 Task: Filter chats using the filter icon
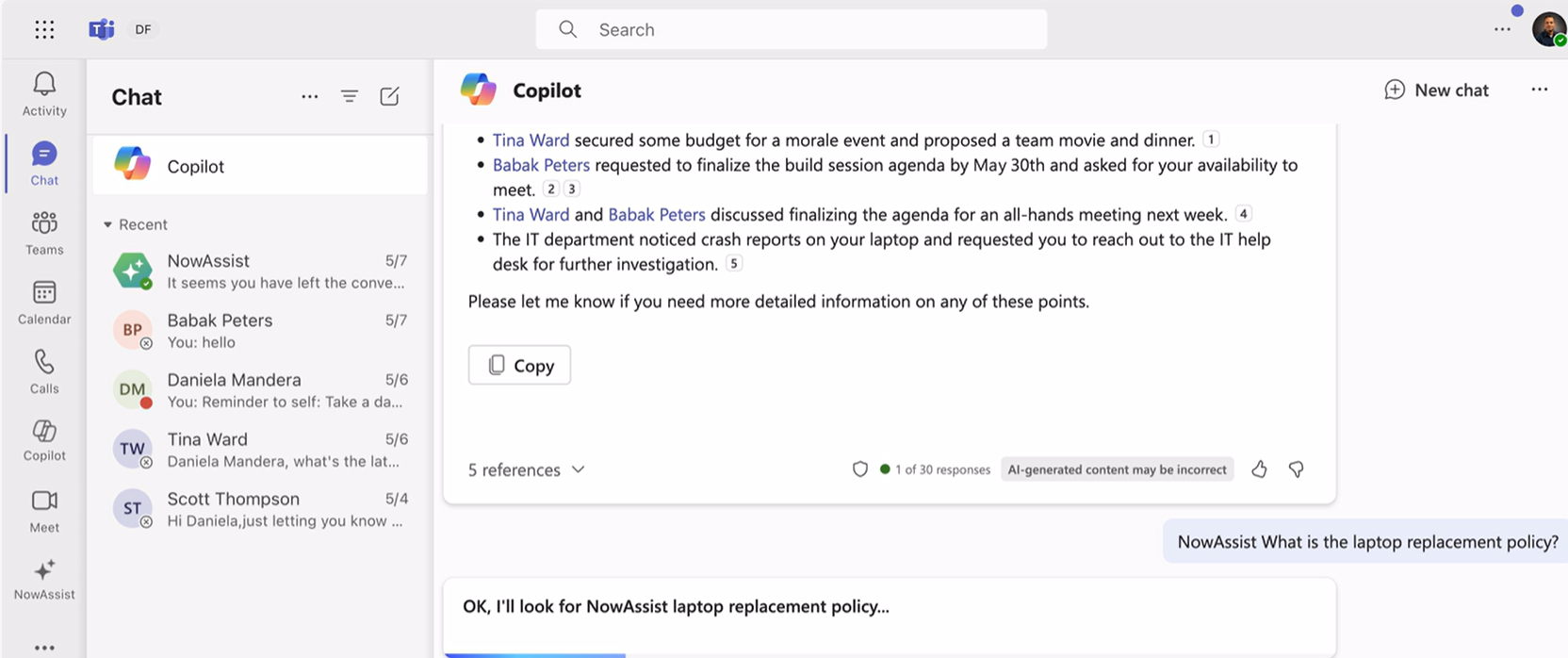point(350,96)
